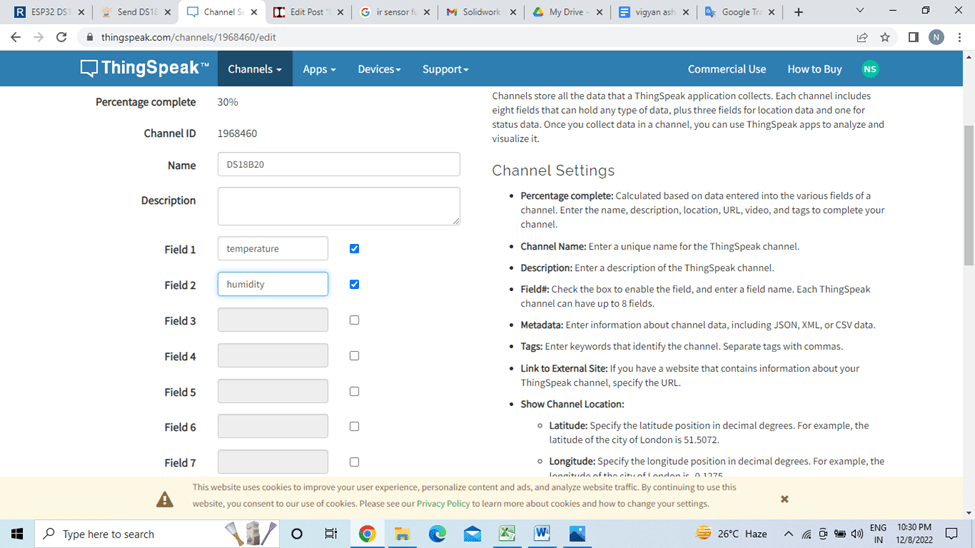
Task: Open Google Chrome from taskbar
Action: tap(367, 534)
